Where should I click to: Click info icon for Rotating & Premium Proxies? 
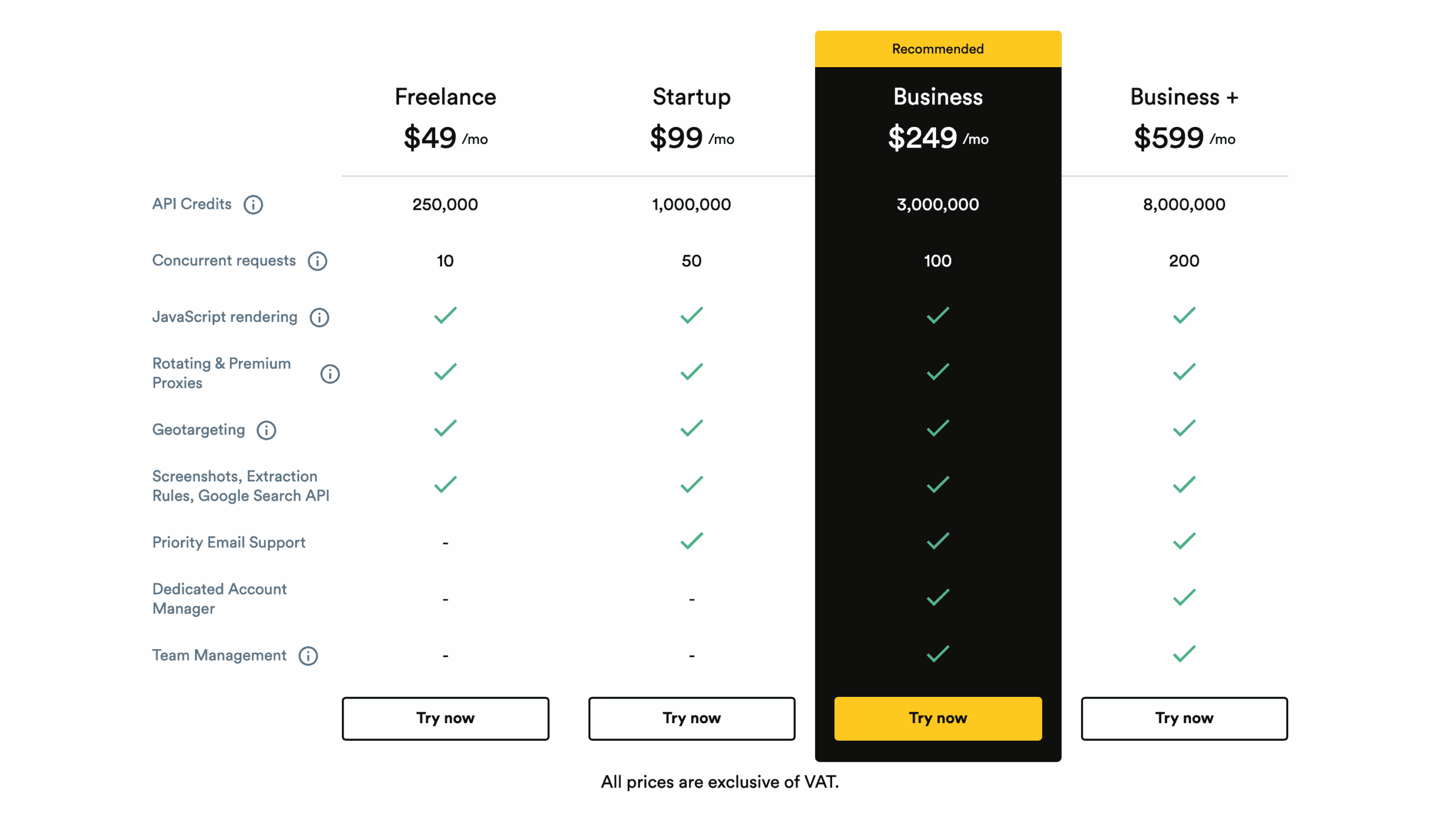tap(330, 374)
